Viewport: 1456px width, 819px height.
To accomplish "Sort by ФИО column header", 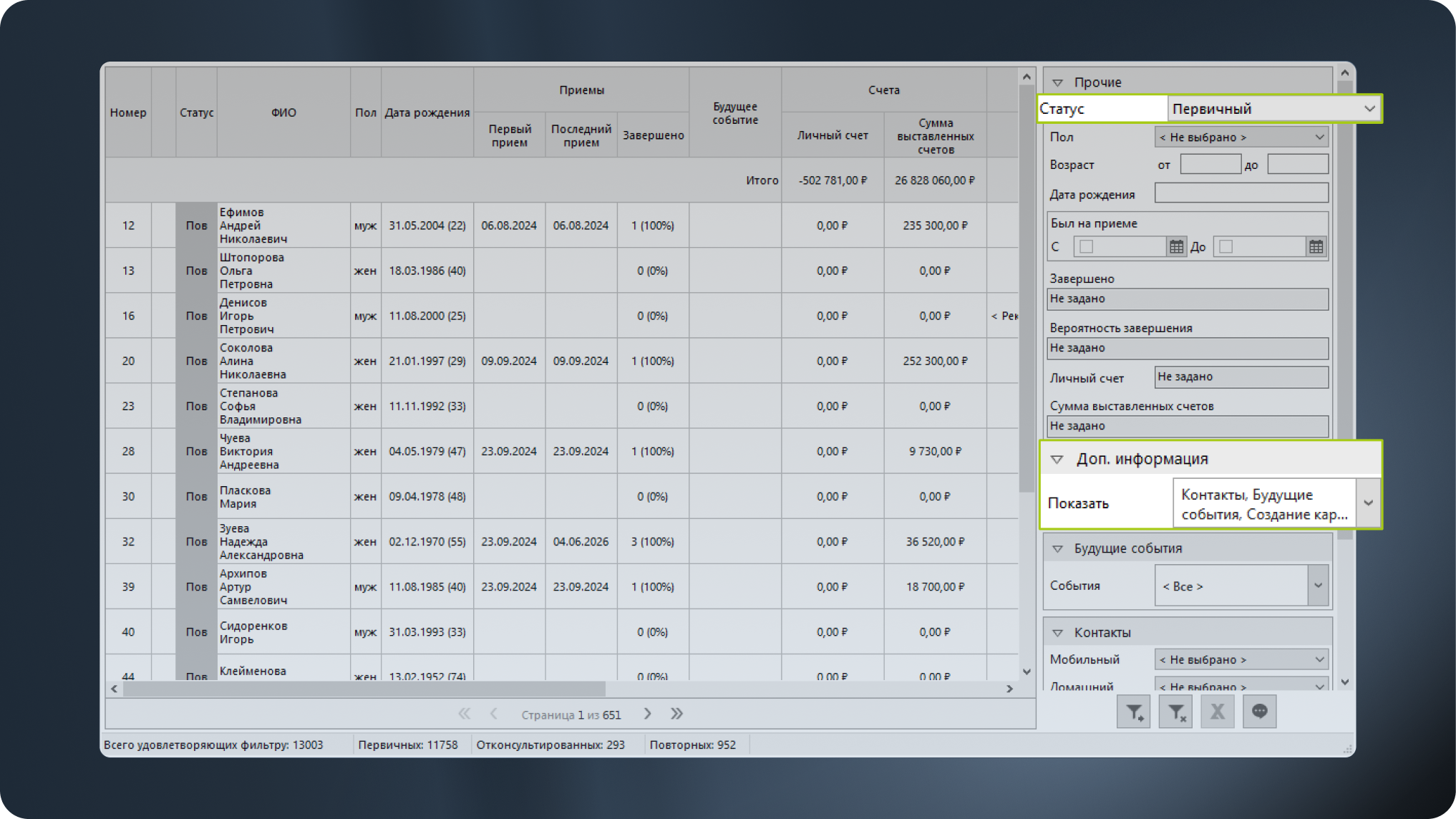I will (283, 112).
